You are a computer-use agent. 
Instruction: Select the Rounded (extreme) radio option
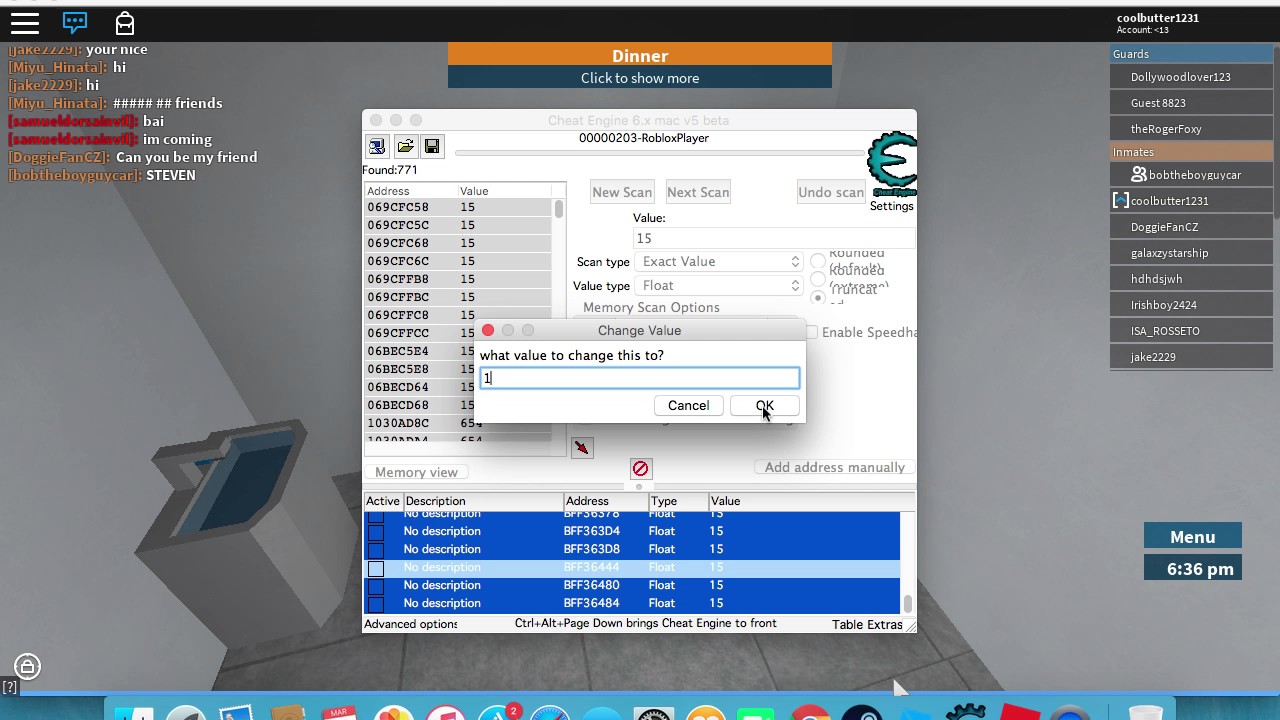[818, 279]
